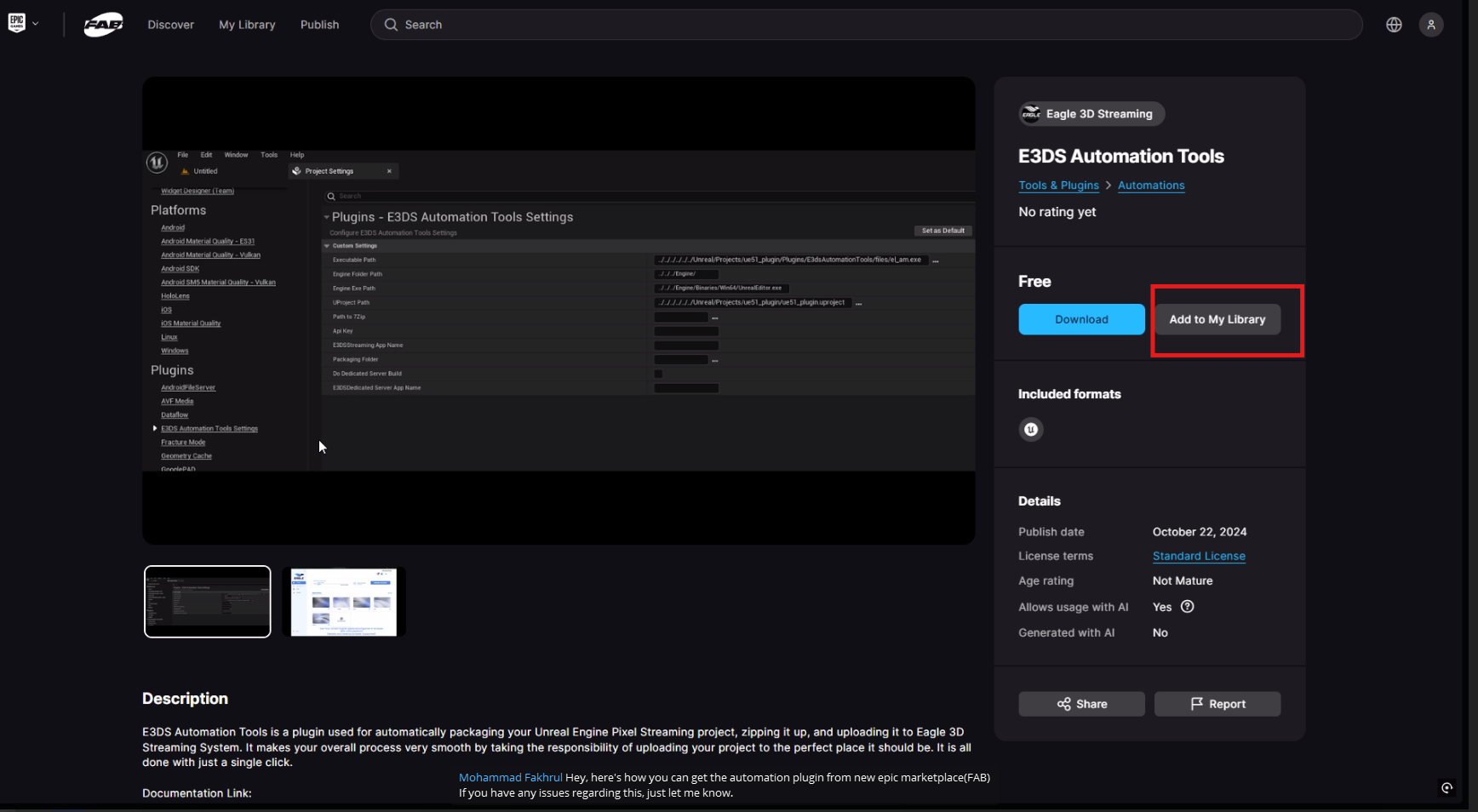Expand E3DS Automation Tools Settings tree item
Screen dimensions: 1478x812
[x=155, y=428]
